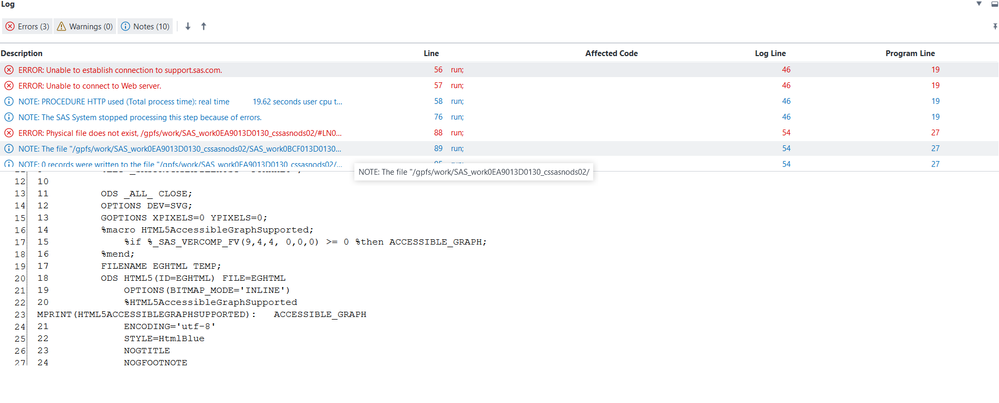999x403 pixels.
Task: Minimize the Log panel
Action: [x=993, y=4]
